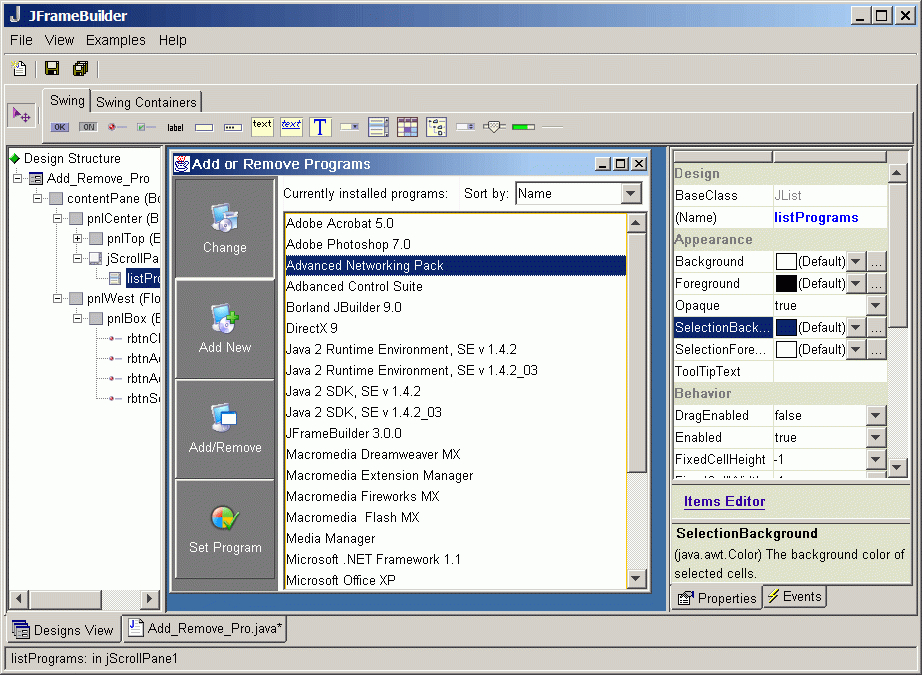This screenshot has width=922, height=675.
Task: Switch to the Designs View tab
Action: pos(64,630)
